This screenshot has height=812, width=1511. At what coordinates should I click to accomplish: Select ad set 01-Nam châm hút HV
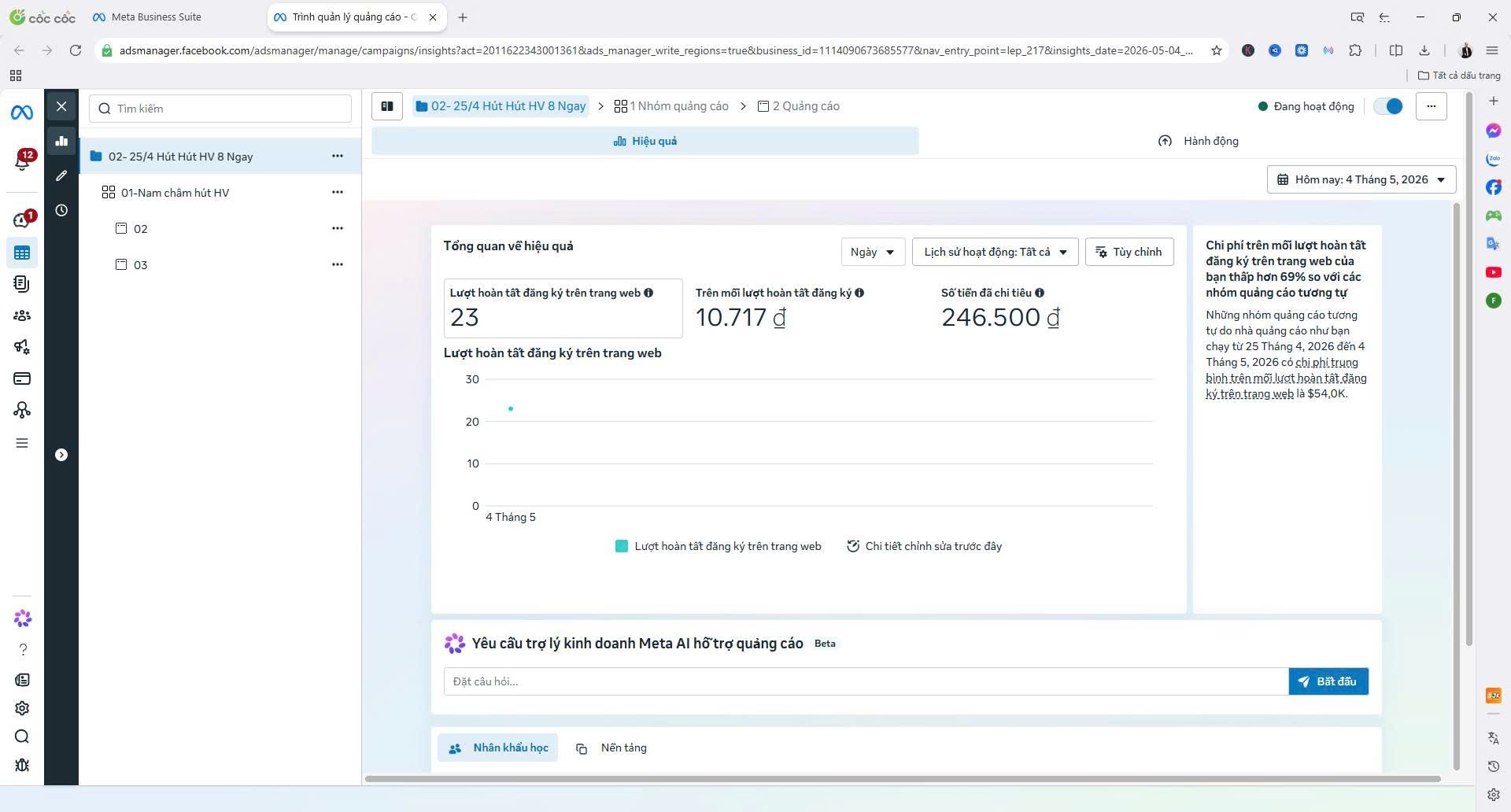click(x=175, y=193)
